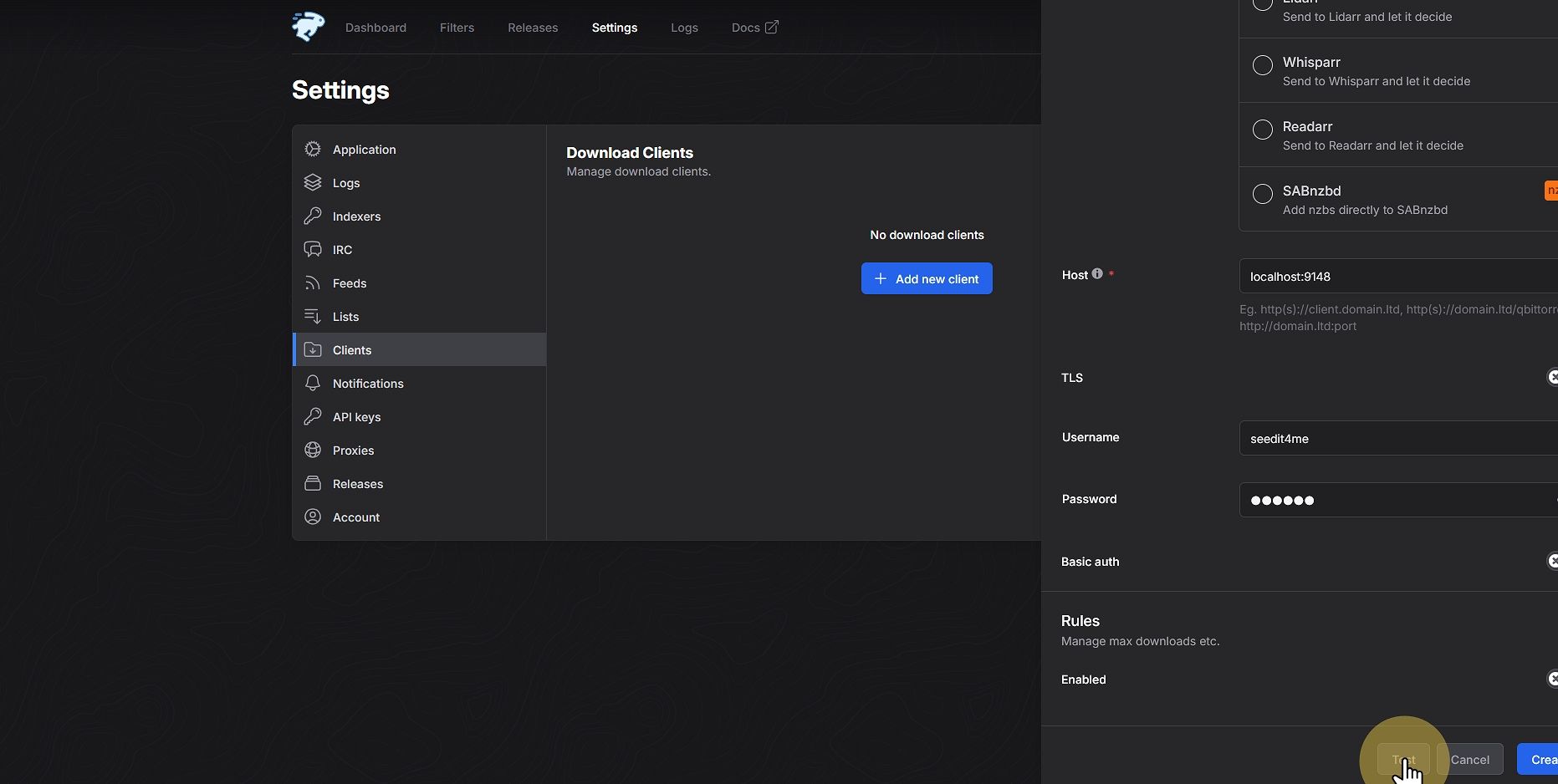The width and height of the screenshot is (1558, 784).
Task: Click the Username input field
Action: (x=1398, y=438)
